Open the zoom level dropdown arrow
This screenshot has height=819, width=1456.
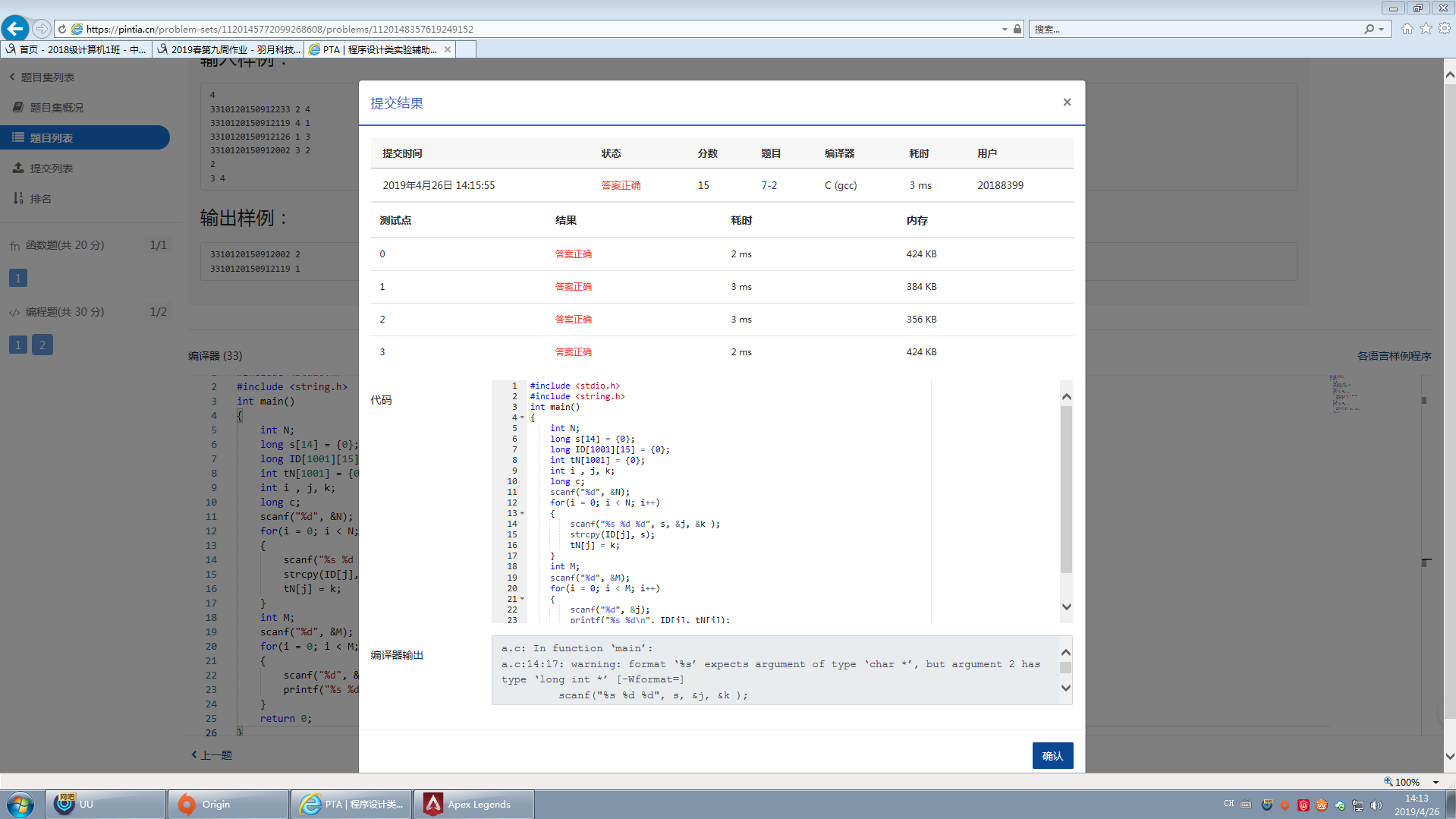pos(1436,782)
